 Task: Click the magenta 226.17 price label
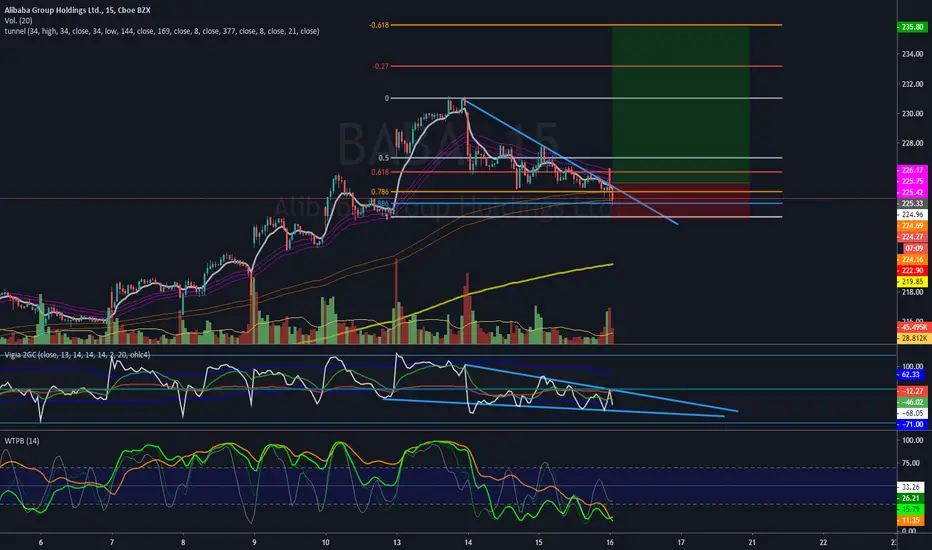[x=912, y=170]
